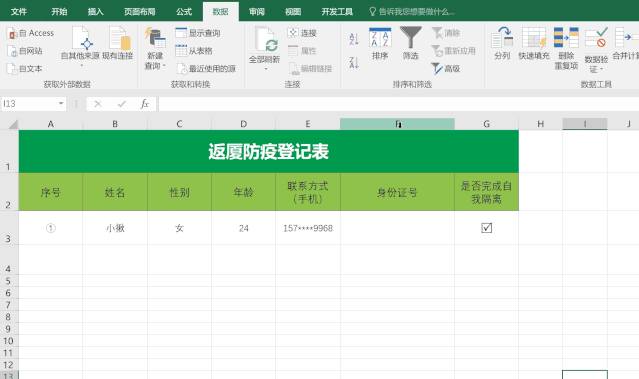
Task: Click the 属性 properties button
Action: click(302, 51)
